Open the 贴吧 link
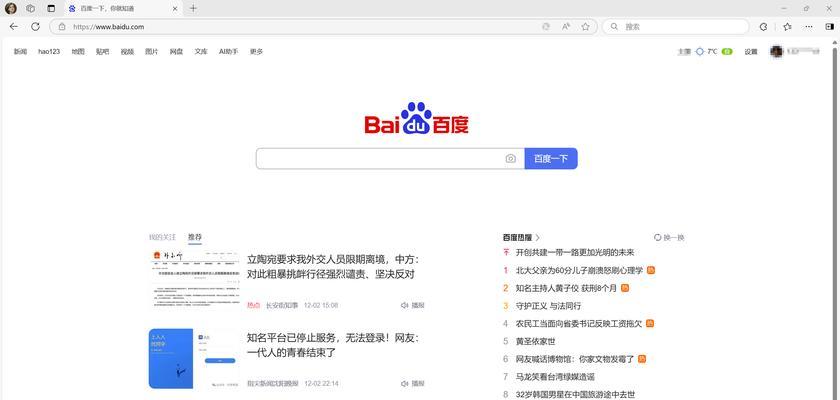The height and width of the screenshot is (400, 840). point(102,52)
